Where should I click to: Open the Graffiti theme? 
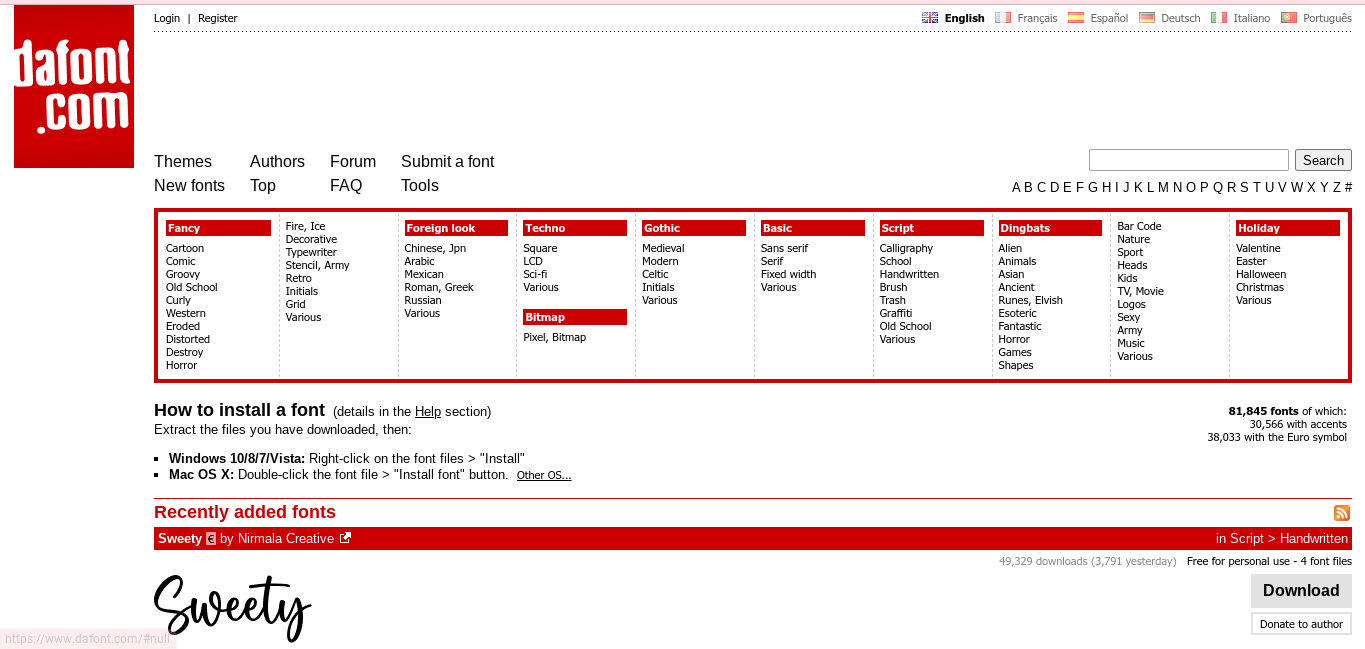point(896,313)
